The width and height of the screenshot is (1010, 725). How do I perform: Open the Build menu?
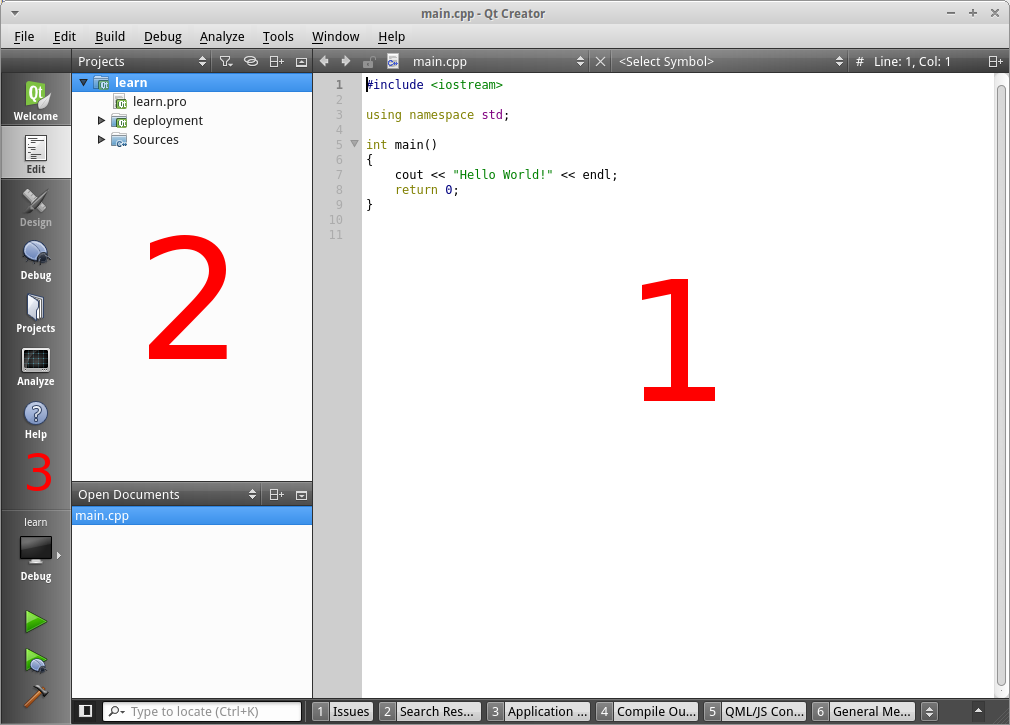point(110,36)
